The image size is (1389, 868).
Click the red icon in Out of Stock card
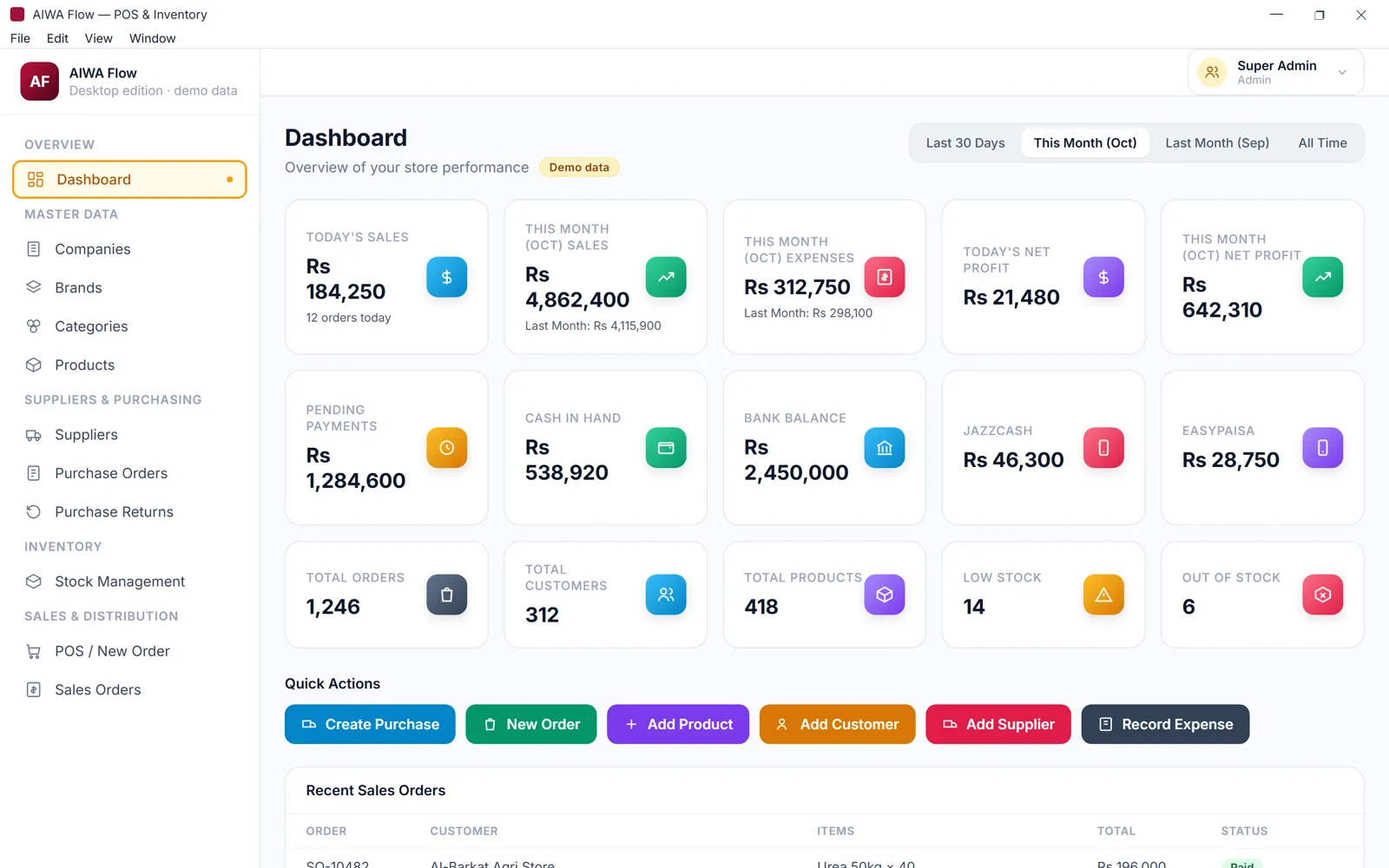[1323, 595]
